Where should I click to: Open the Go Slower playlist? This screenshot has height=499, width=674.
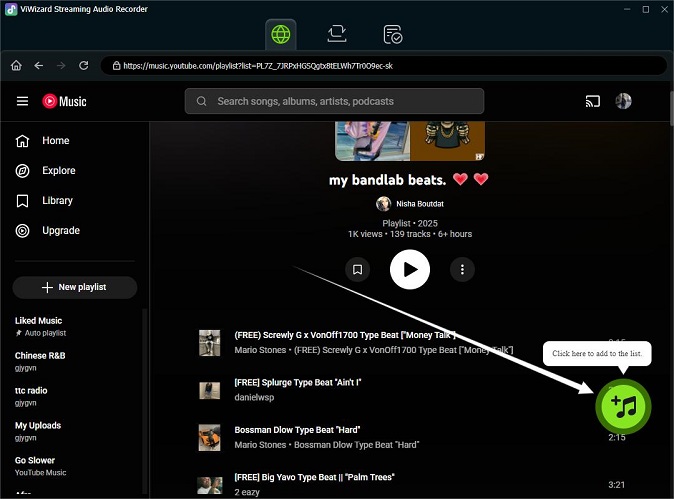[40, 466]
